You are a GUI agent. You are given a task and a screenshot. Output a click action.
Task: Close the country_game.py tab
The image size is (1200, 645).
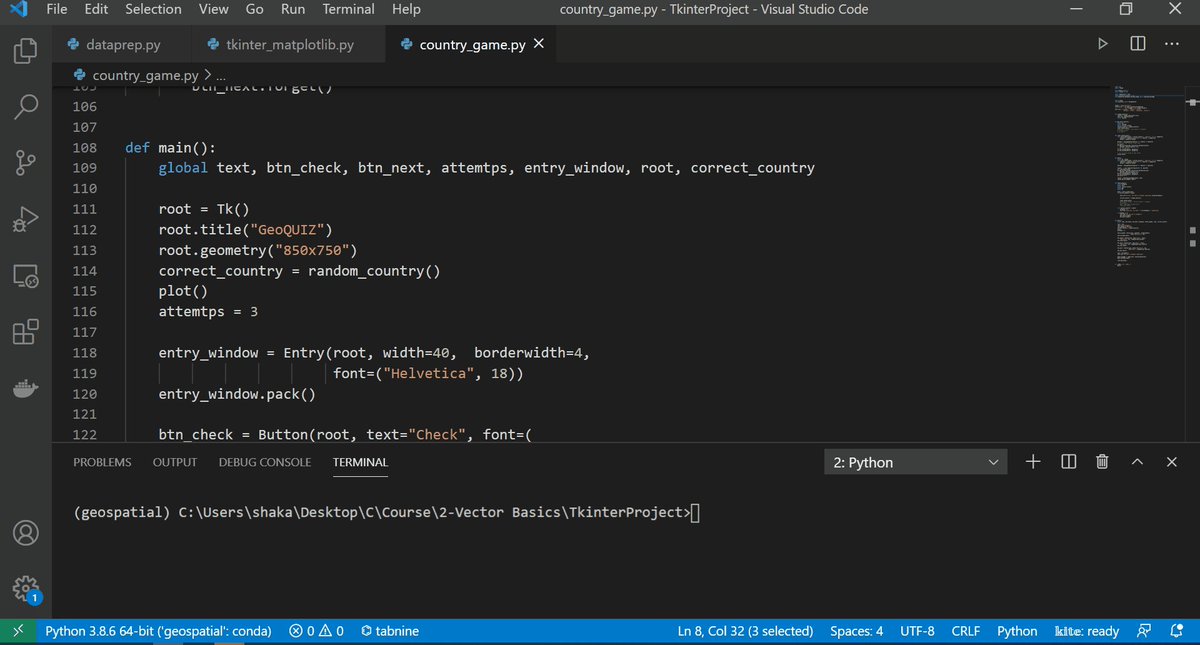pos(538,44)
